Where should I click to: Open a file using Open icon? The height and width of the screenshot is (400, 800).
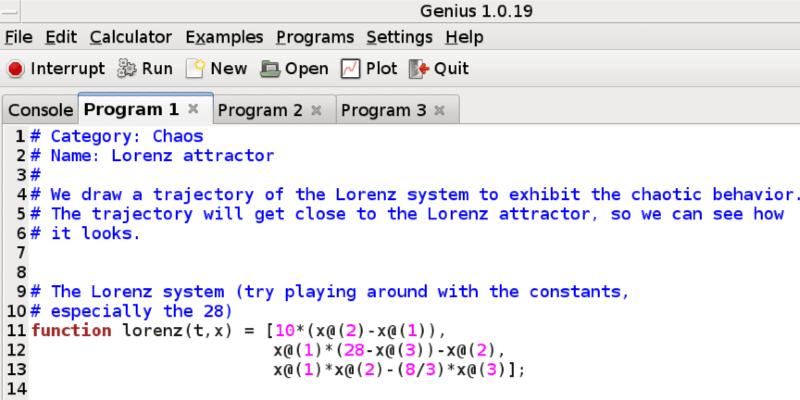point(270,69)
